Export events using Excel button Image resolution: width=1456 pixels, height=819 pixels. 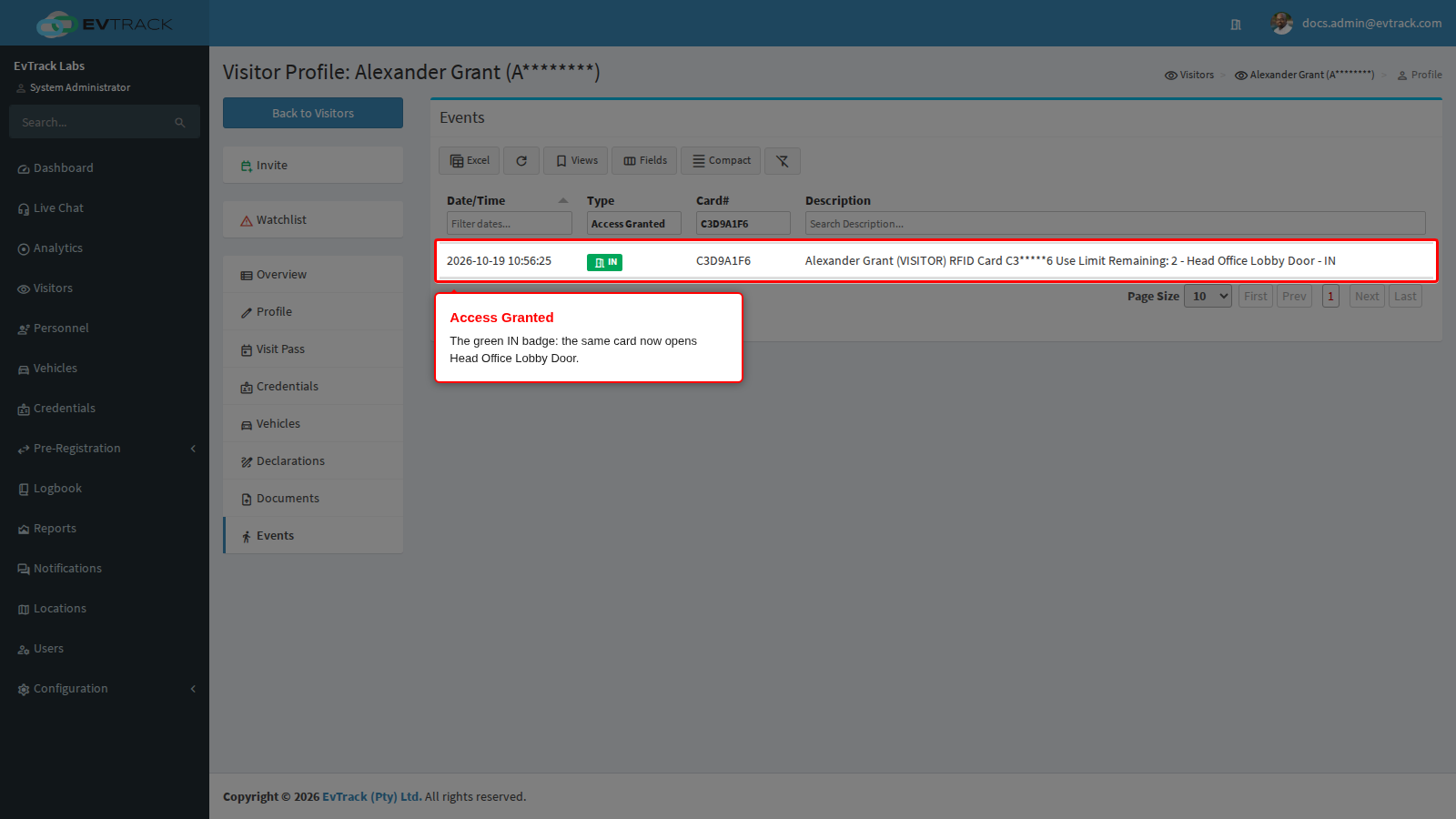click(470, 161)
